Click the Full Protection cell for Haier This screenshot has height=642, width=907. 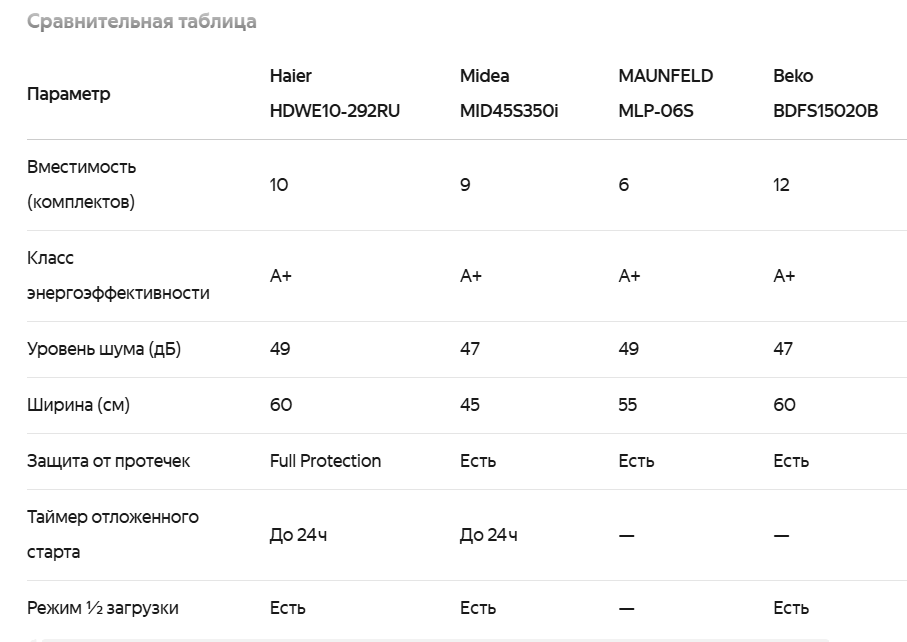point(325,461)
